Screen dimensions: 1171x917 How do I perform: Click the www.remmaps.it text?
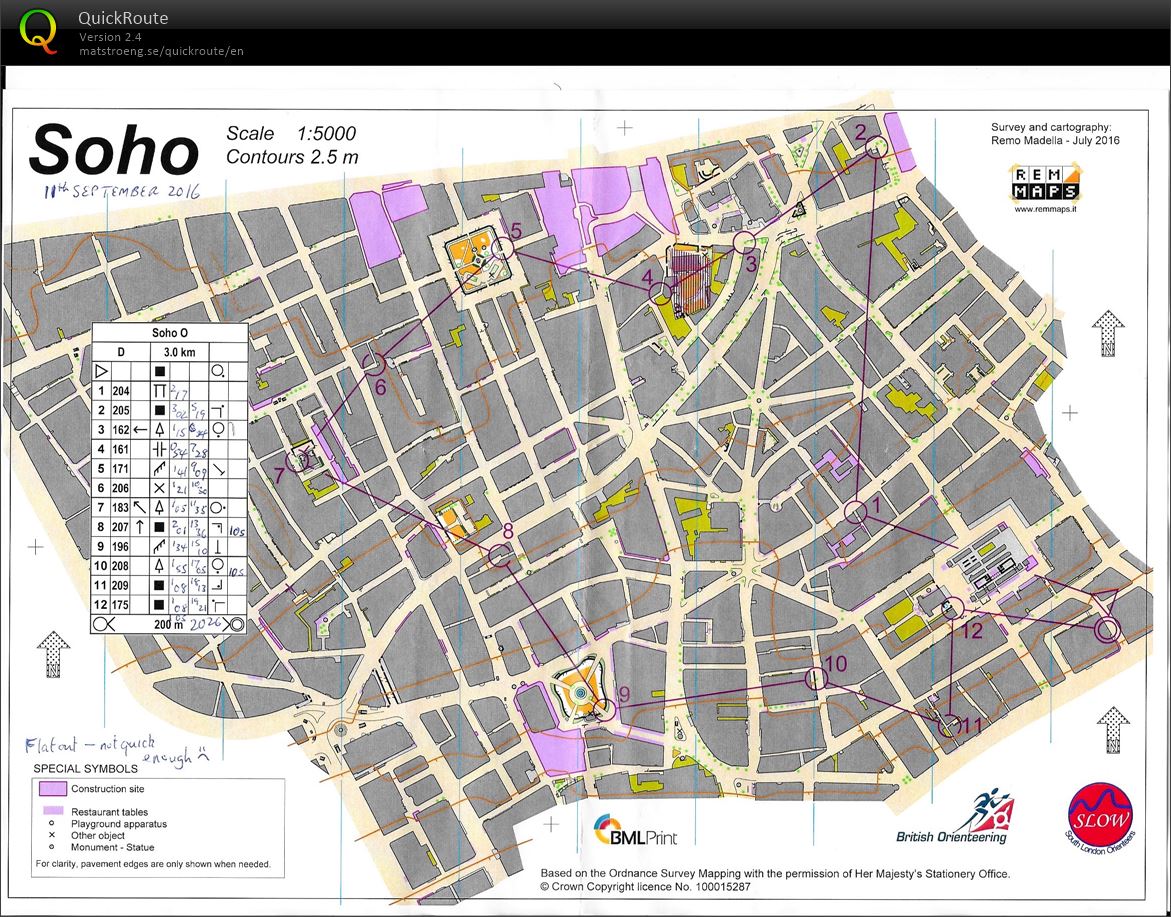tap(1046, 209)
